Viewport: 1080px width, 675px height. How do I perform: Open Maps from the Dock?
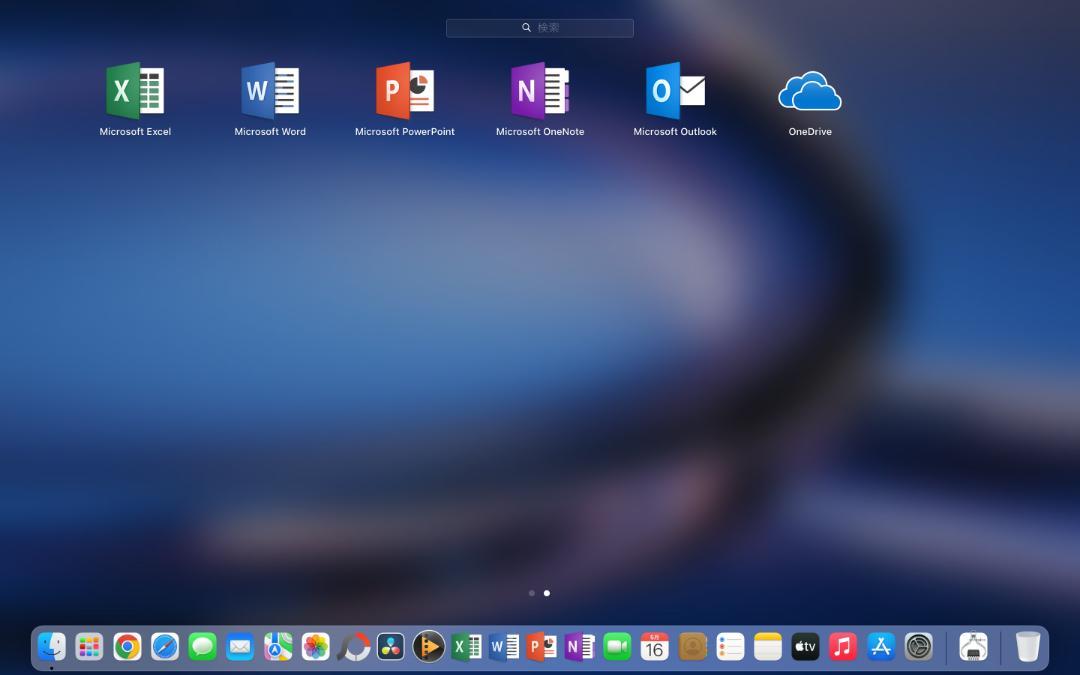tap(278, 647)
